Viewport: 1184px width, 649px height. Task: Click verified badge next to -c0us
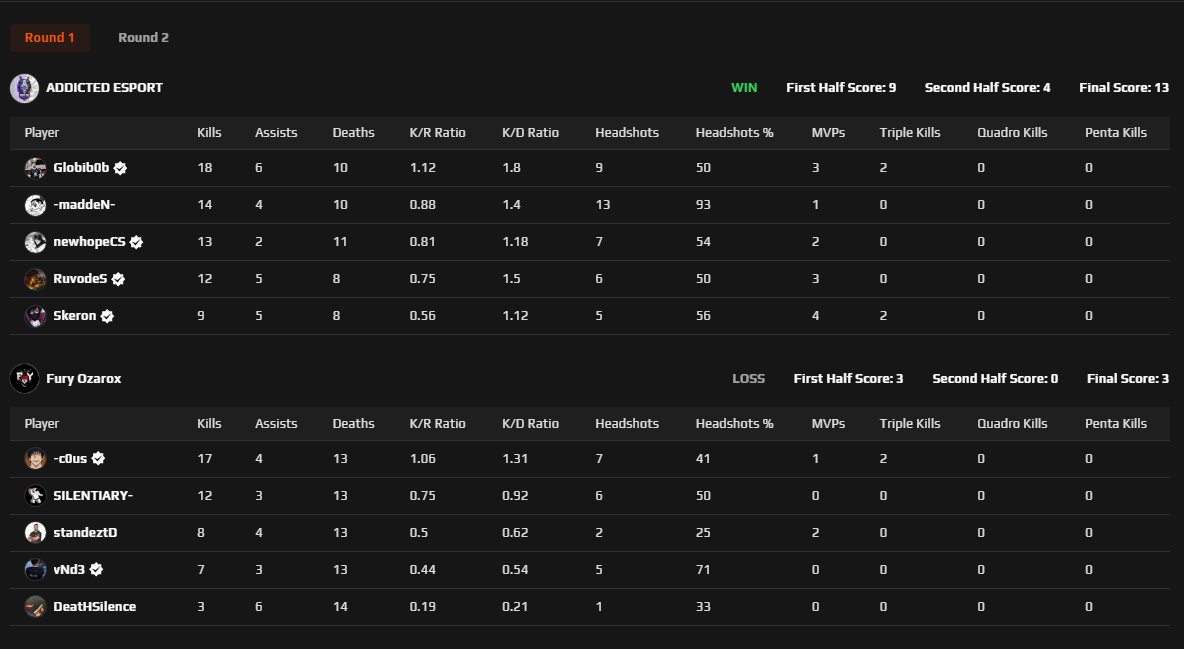click(98, 459)
